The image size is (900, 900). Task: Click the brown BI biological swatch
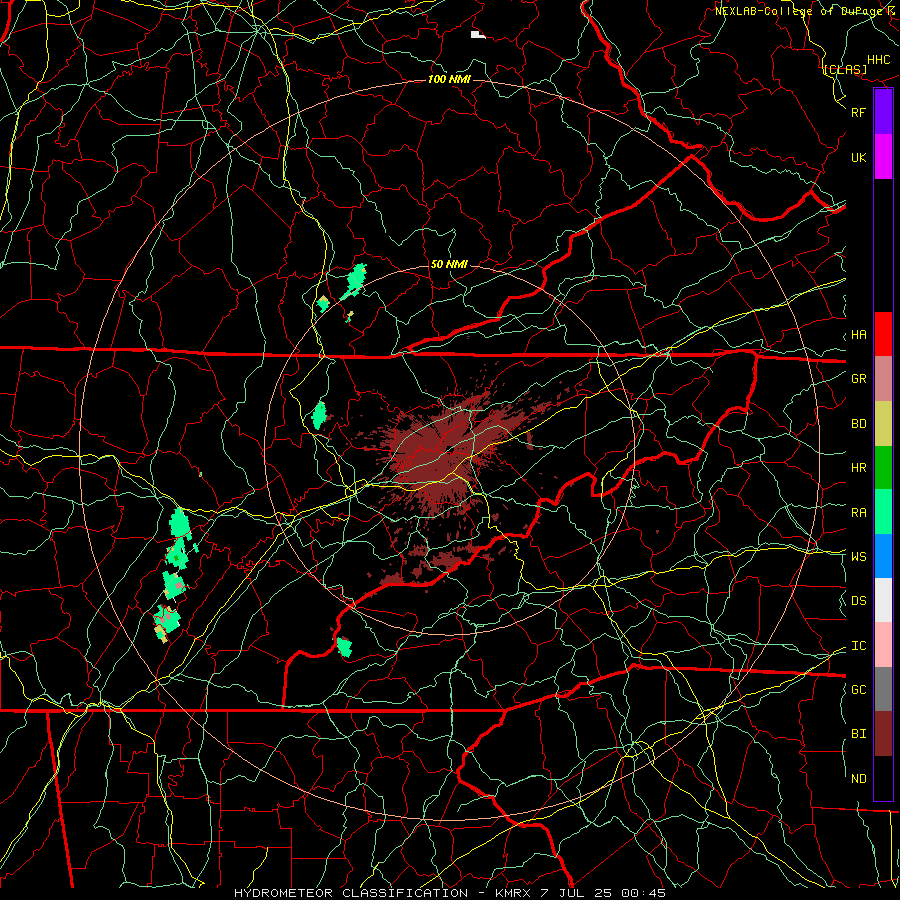tap(883, 734)
